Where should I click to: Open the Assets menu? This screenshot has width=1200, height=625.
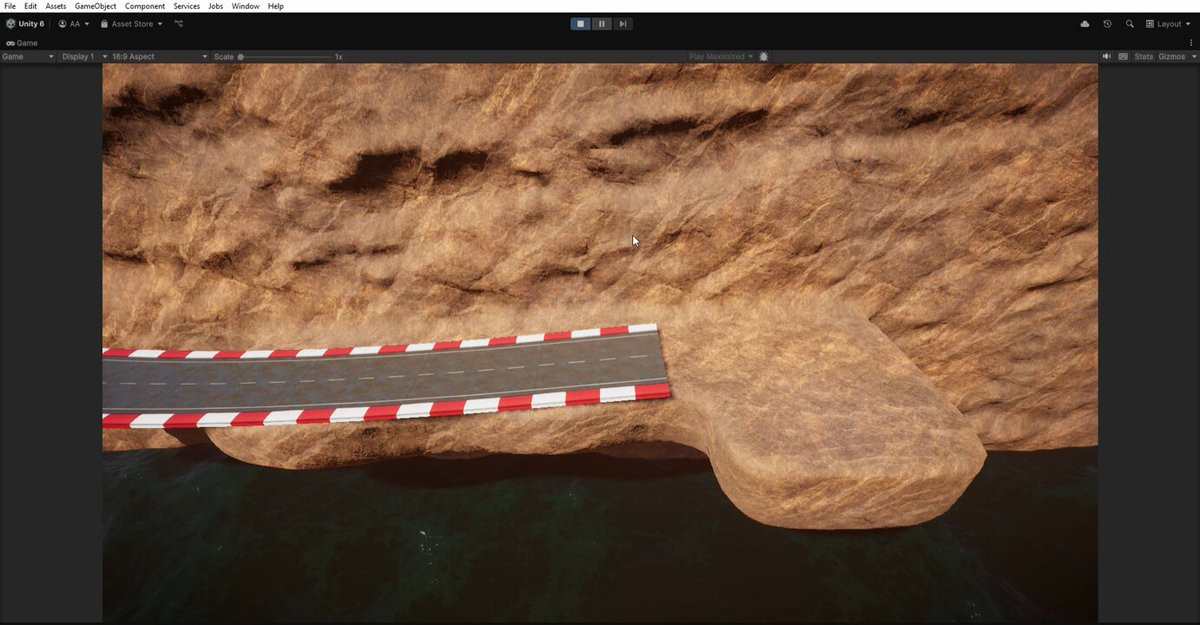tap(56, 6)
